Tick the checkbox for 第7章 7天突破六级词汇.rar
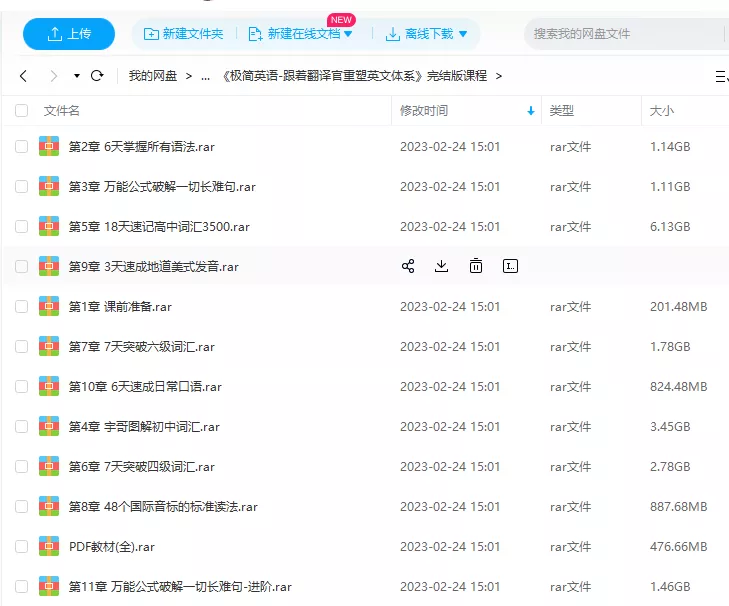The height and width of the screenshot is (606, 729). pos(22,346)
